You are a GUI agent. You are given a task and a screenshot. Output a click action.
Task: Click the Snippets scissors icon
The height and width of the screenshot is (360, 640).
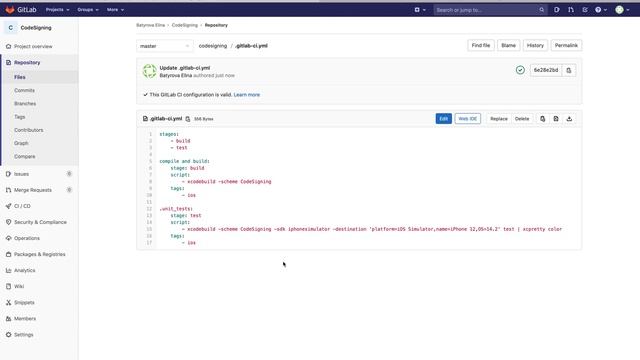(x=8, y=302)
